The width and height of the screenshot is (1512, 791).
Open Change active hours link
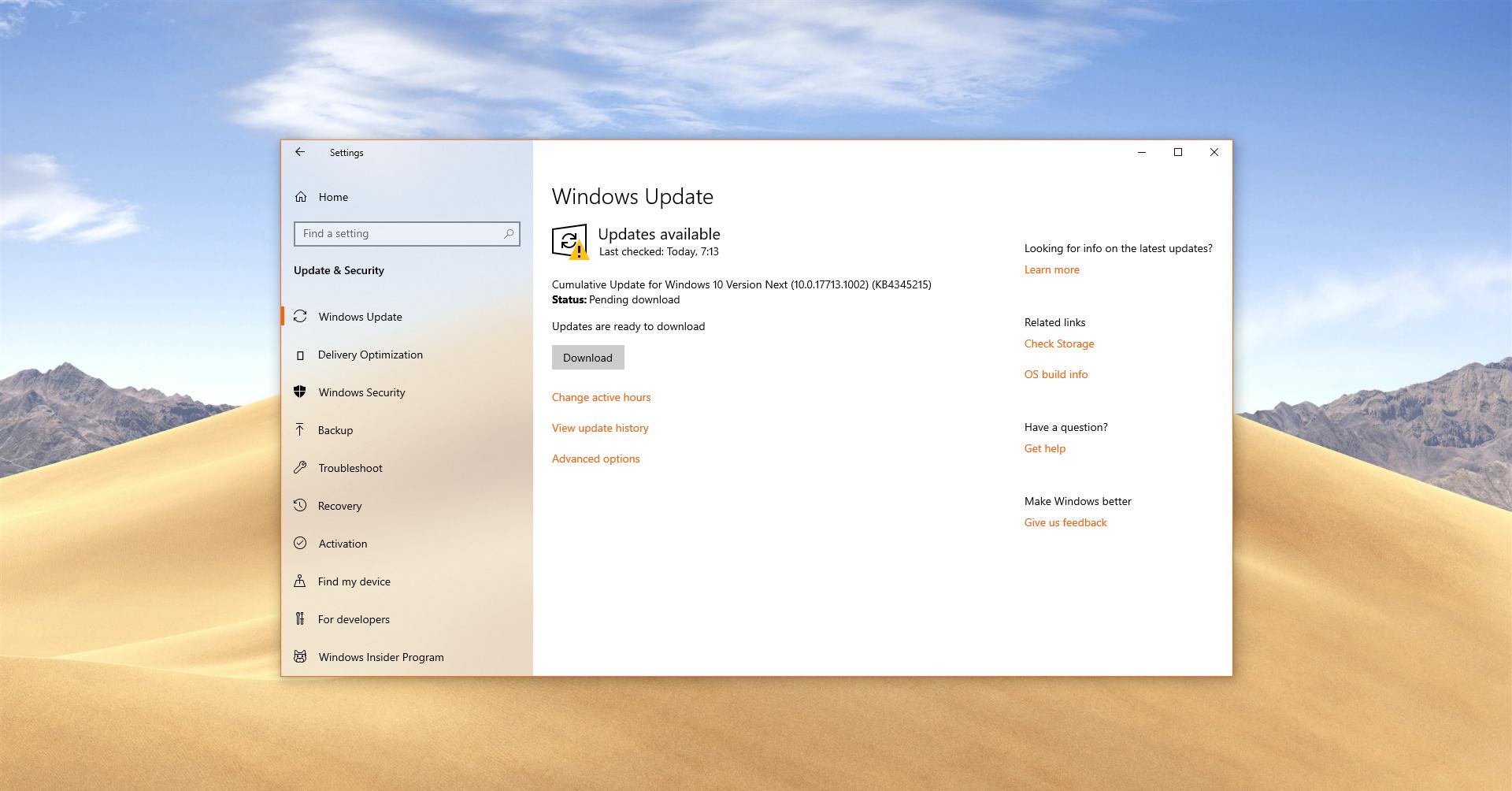tap(601, 397)
